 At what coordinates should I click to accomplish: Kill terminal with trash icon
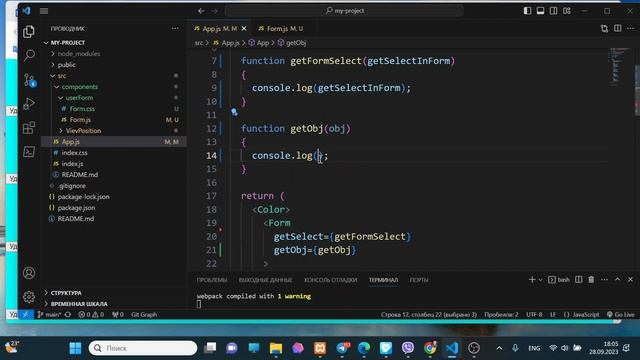click(591, 280)
